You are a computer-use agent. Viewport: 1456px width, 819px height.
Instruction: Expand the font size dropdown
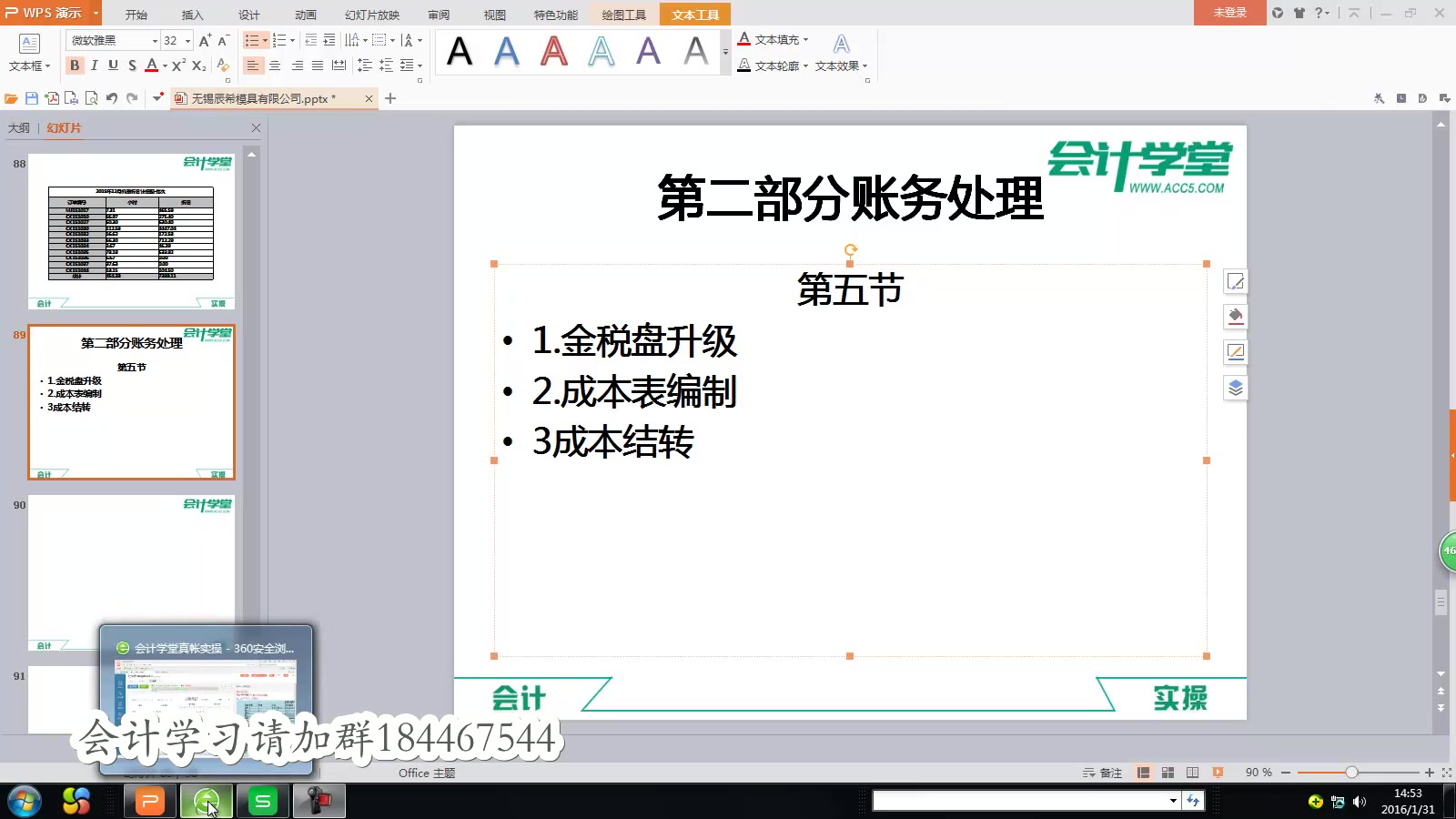[188, 40]
